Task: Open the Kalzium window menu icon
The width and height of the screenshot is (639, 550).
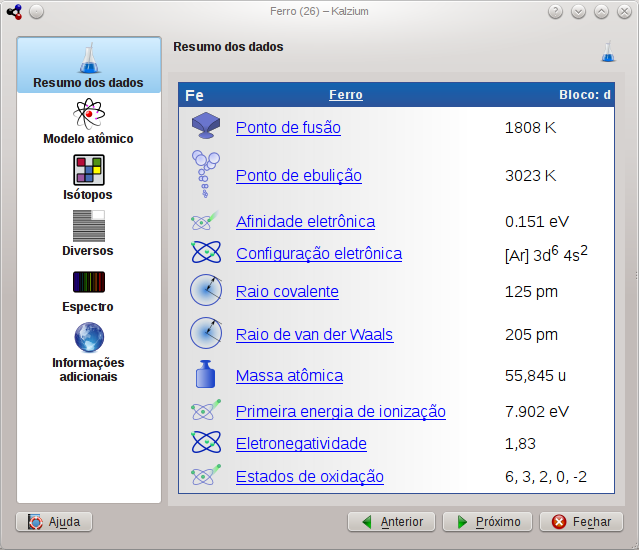Action: click(x=13, y=12)
